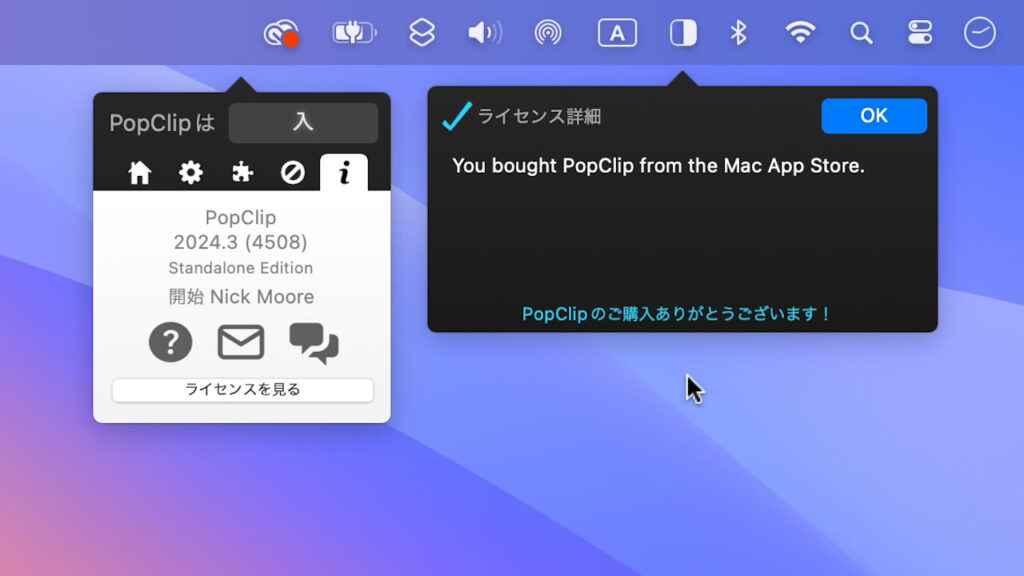Click the battery status icon
This screenshot has width=1024, height=576.
(352, 32)
